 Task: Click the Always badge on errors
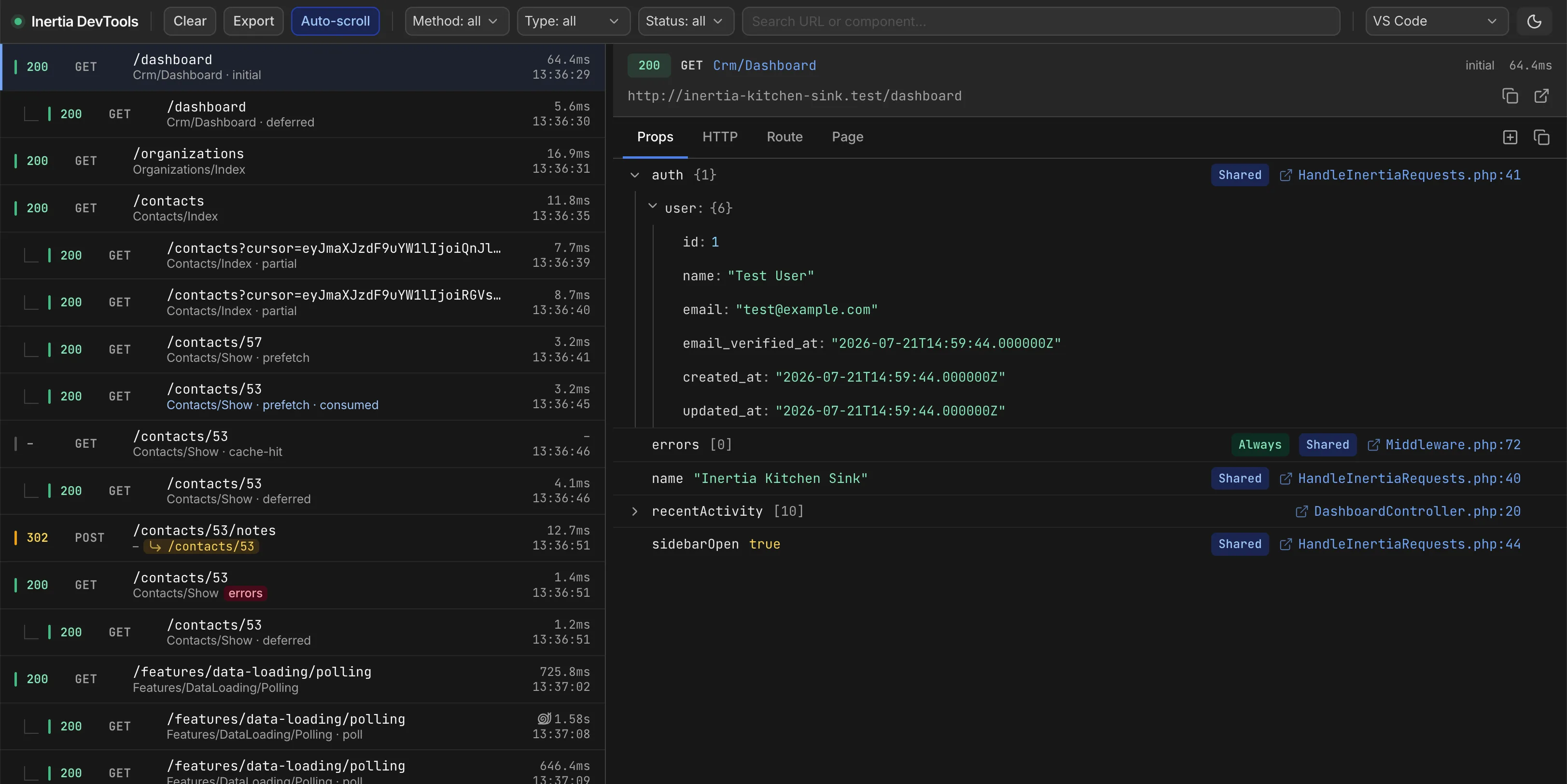(1260, 445)
